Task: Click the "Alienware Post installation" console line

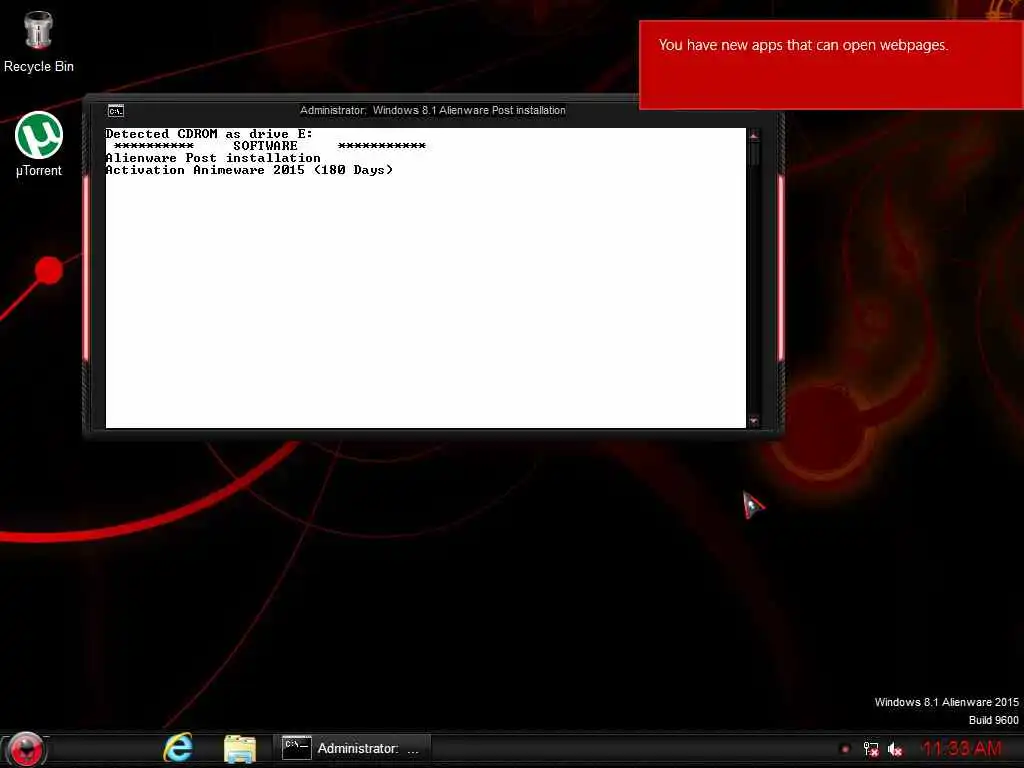Action: pyautogui.click(x=213, y=158)
